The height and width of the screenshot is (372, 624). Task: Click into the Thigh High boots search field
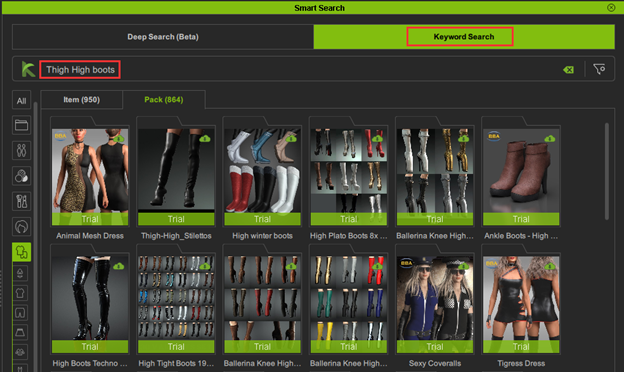point(80,70)
